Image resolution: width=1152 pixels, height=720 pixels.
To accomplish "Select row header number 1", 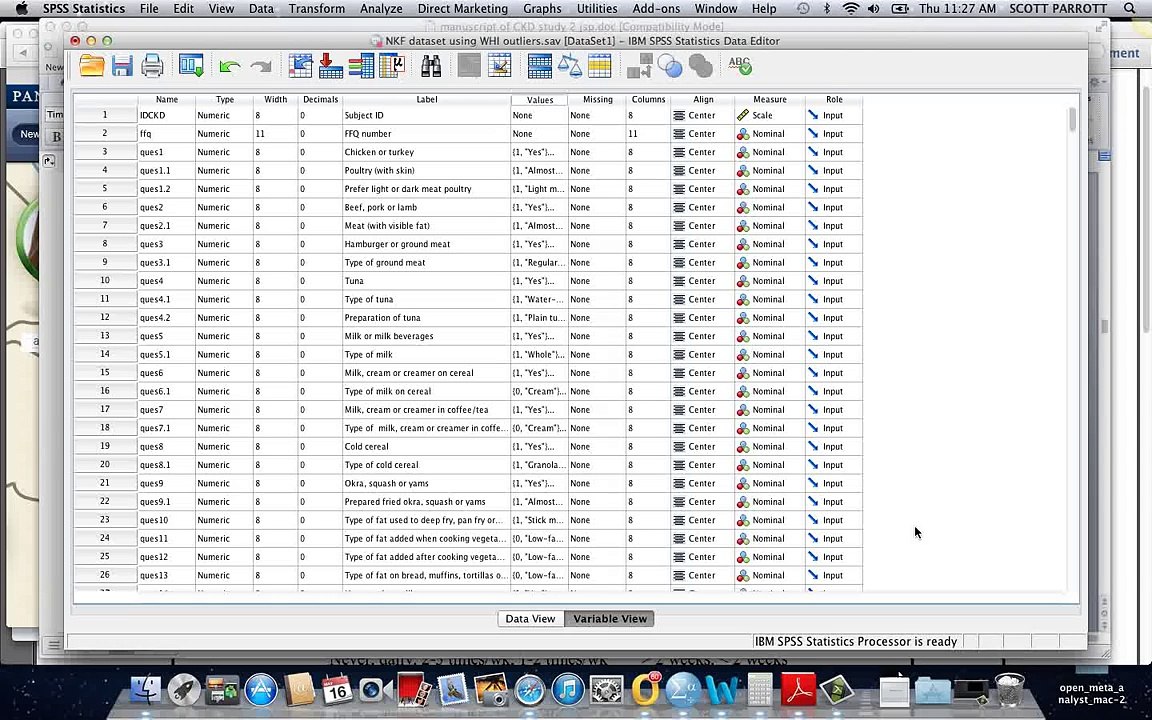I will [x=105, y=115].
